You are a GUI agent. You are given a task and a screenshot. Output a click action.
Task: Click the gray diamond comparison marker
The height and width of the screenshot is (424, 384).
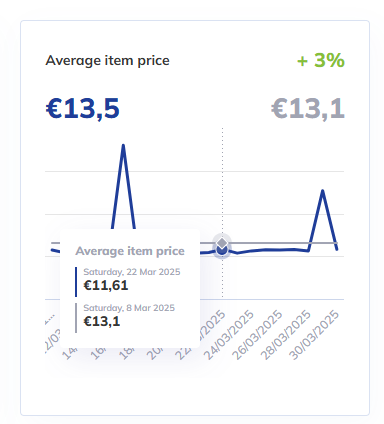pos(222,243)
